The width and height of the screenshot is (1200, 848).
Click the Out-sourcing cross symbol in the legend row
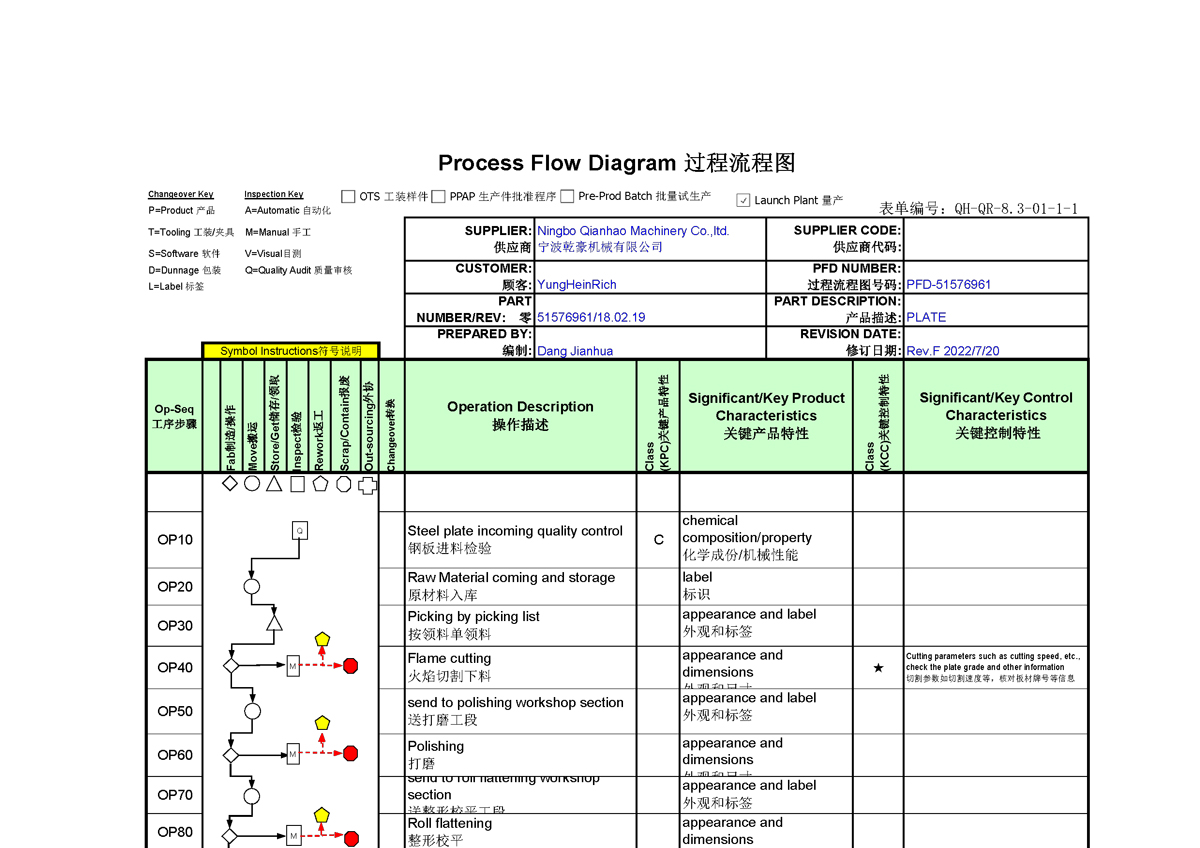[367, 485]
